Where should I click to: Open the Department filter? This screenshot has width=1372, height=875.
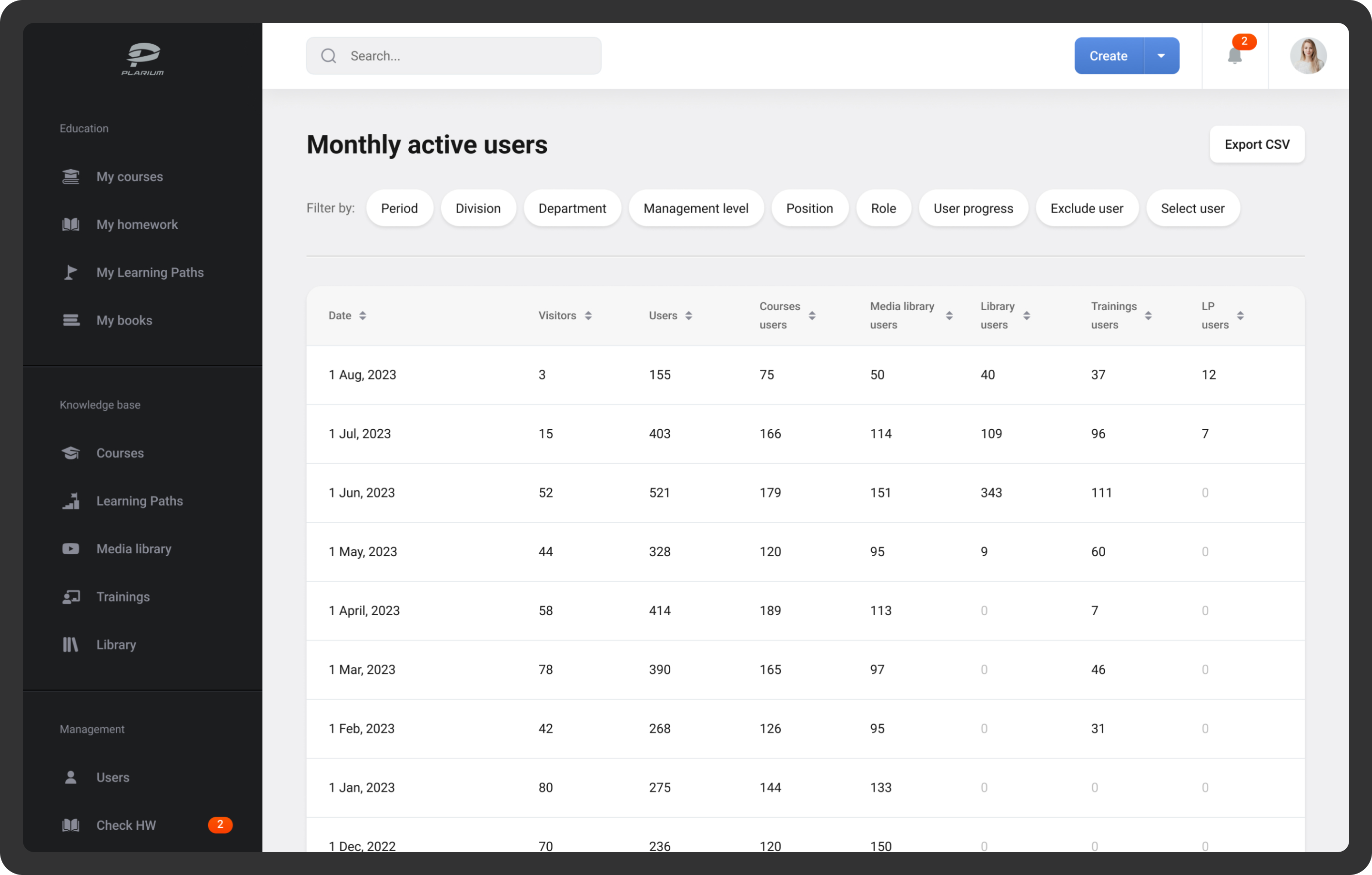[x=572, y=208]
